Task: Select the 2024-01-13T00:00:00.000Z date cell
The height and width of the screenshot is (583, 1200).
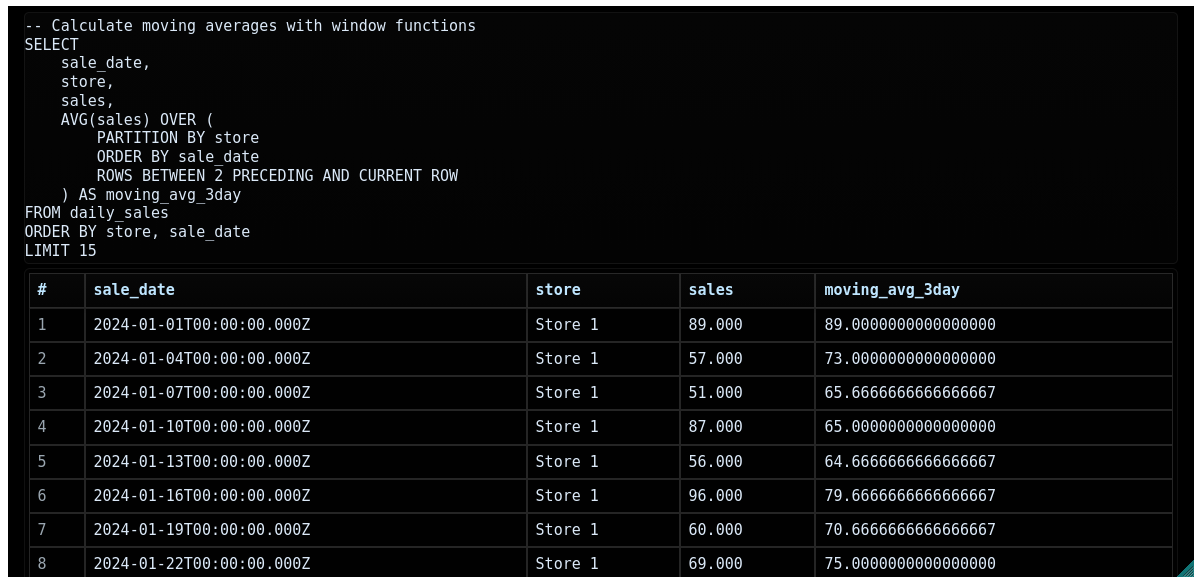Action: click(306, 462)
